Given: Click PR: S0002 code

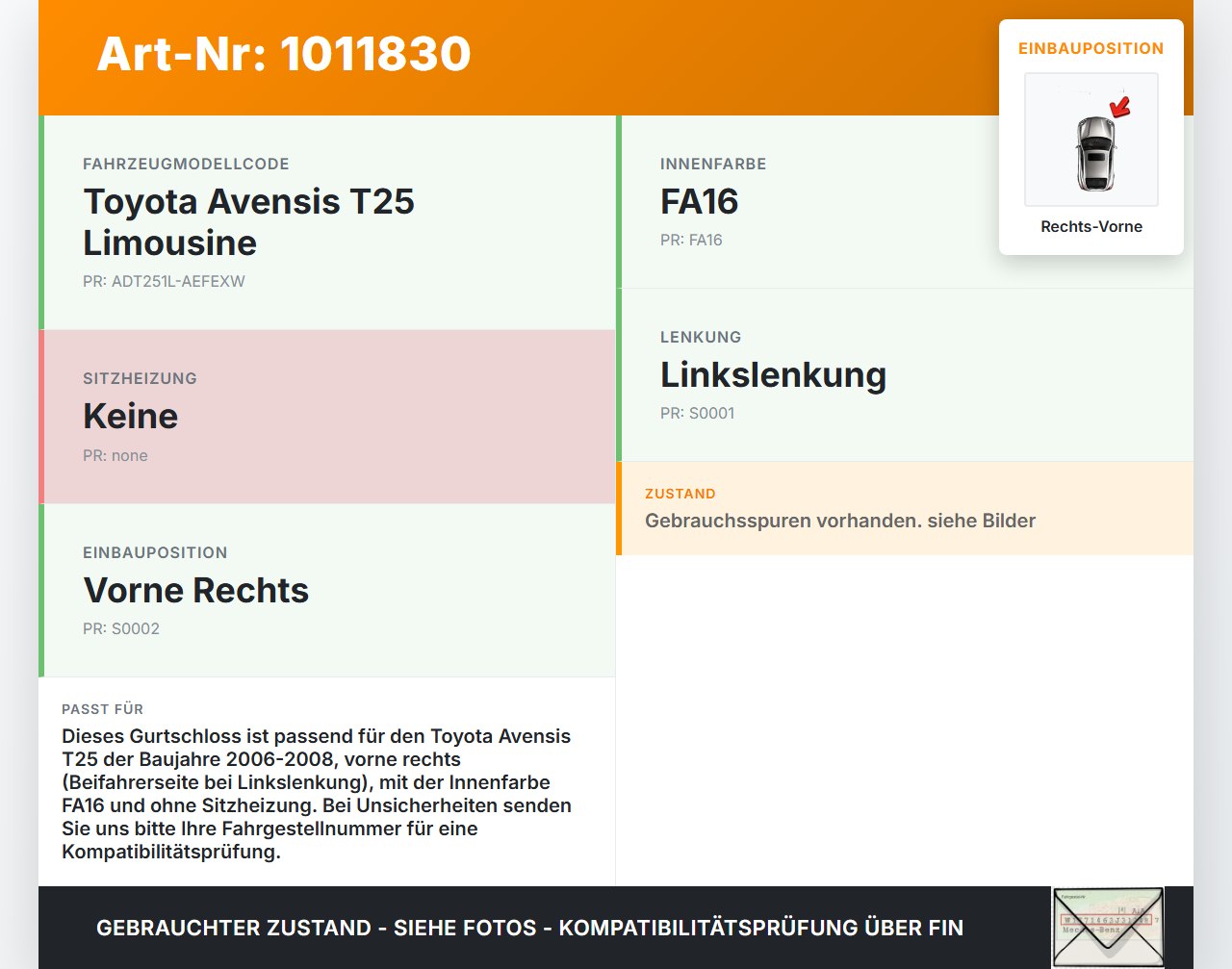Looking at the screenshot, I should pos(121,628).
